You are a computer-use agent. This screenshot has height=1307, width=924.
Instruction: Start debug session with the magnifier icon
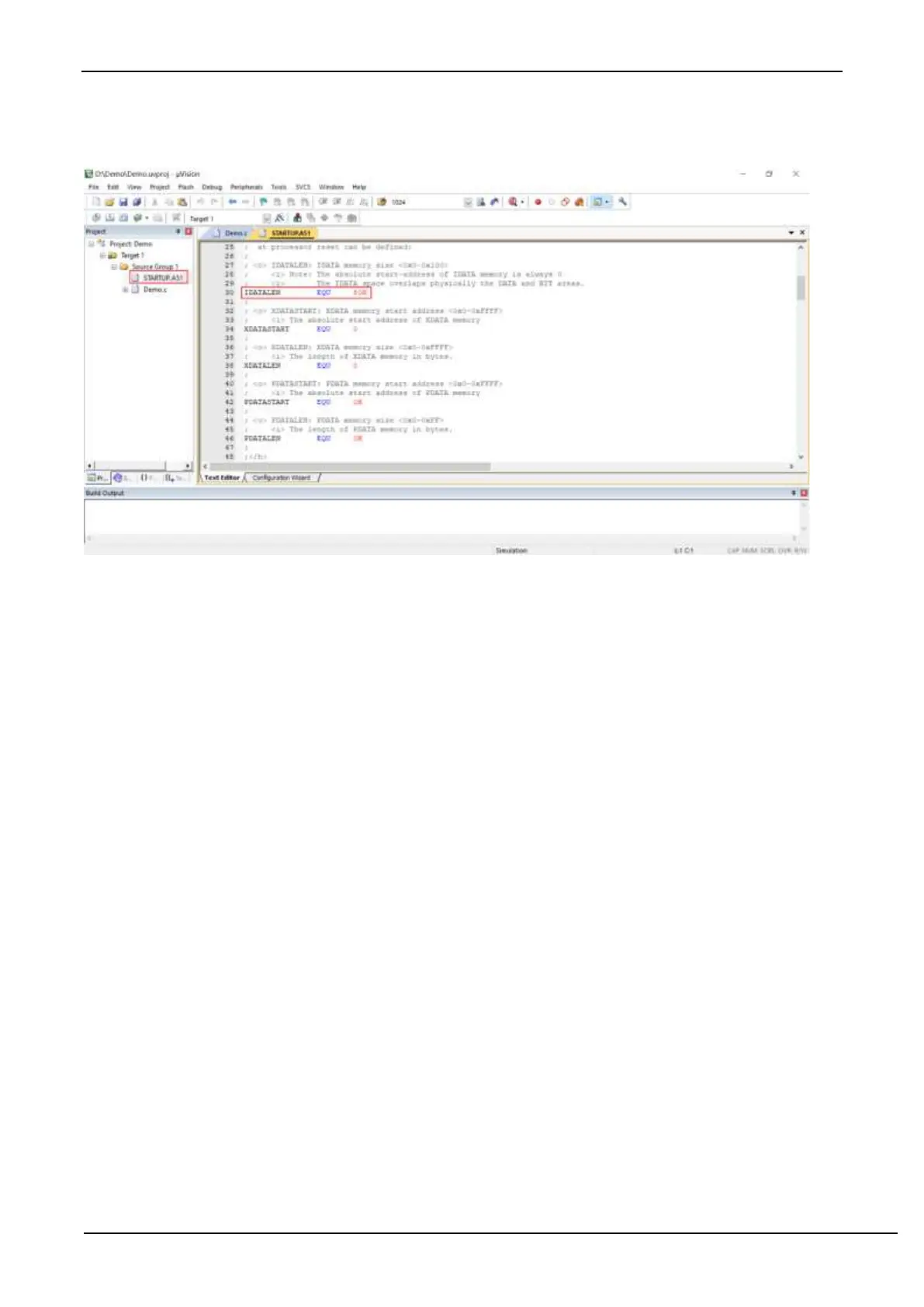pyautogui.click(x=512, y=202)
